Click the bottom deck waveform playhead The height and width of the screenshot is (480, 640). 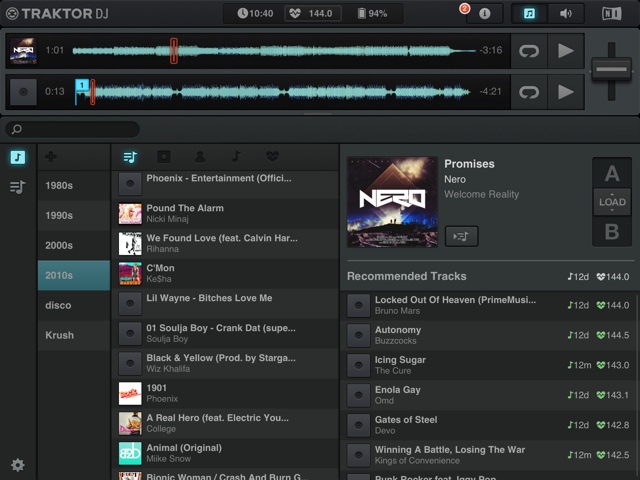pos(93,92)
